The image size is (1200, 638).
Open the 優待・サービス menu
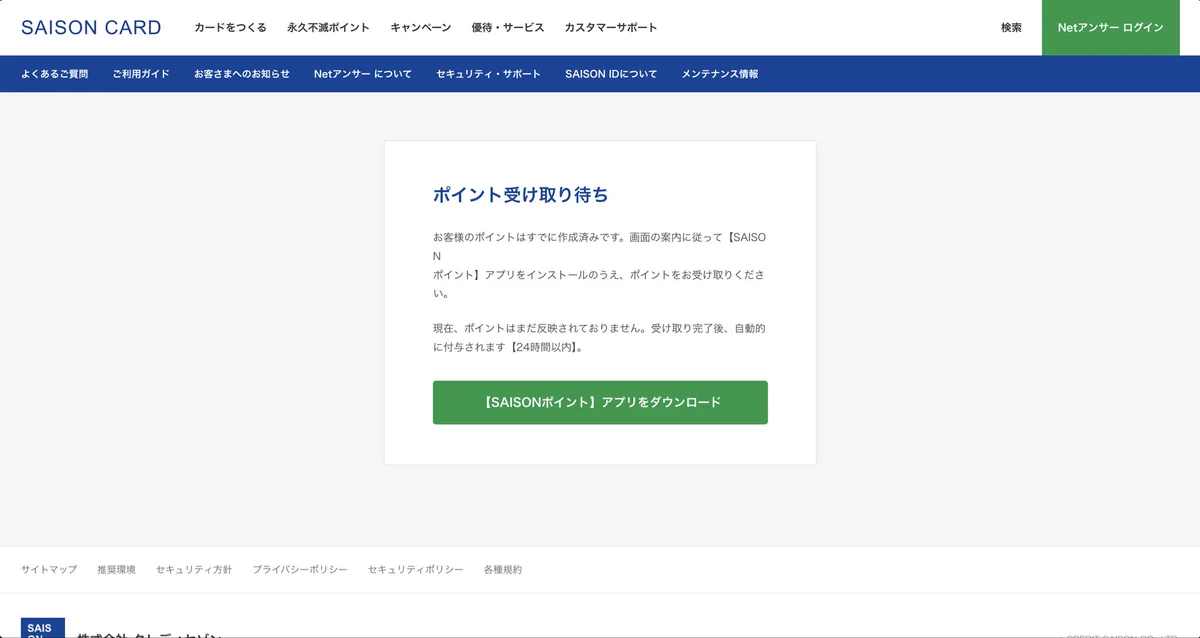(x=508, y=28)
